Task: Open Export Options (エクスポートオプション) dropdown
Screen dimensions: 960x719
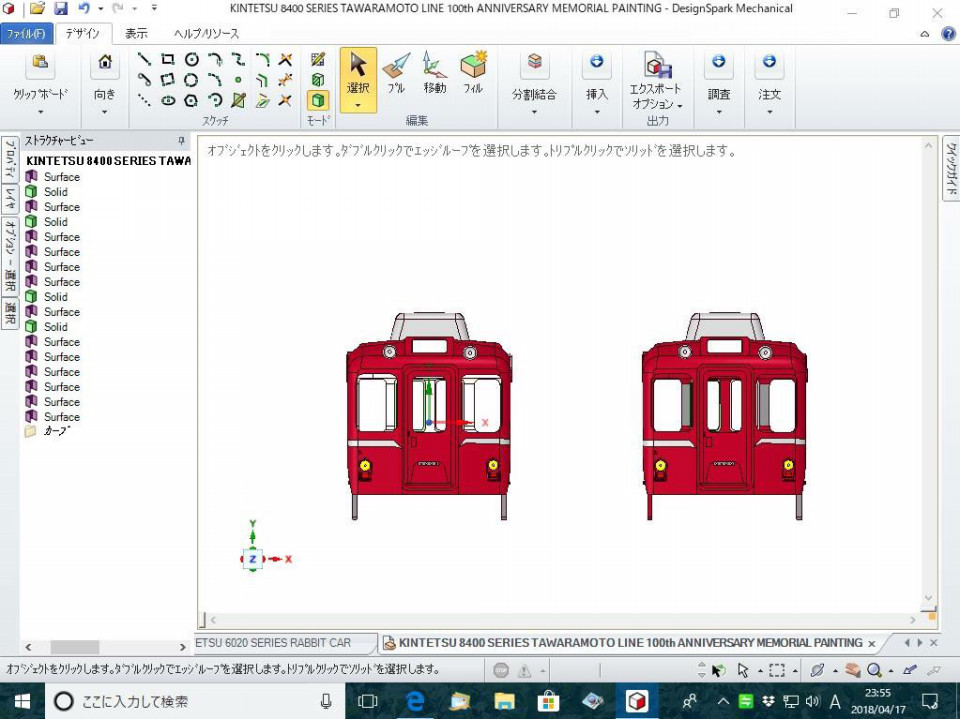Action: 680,106
